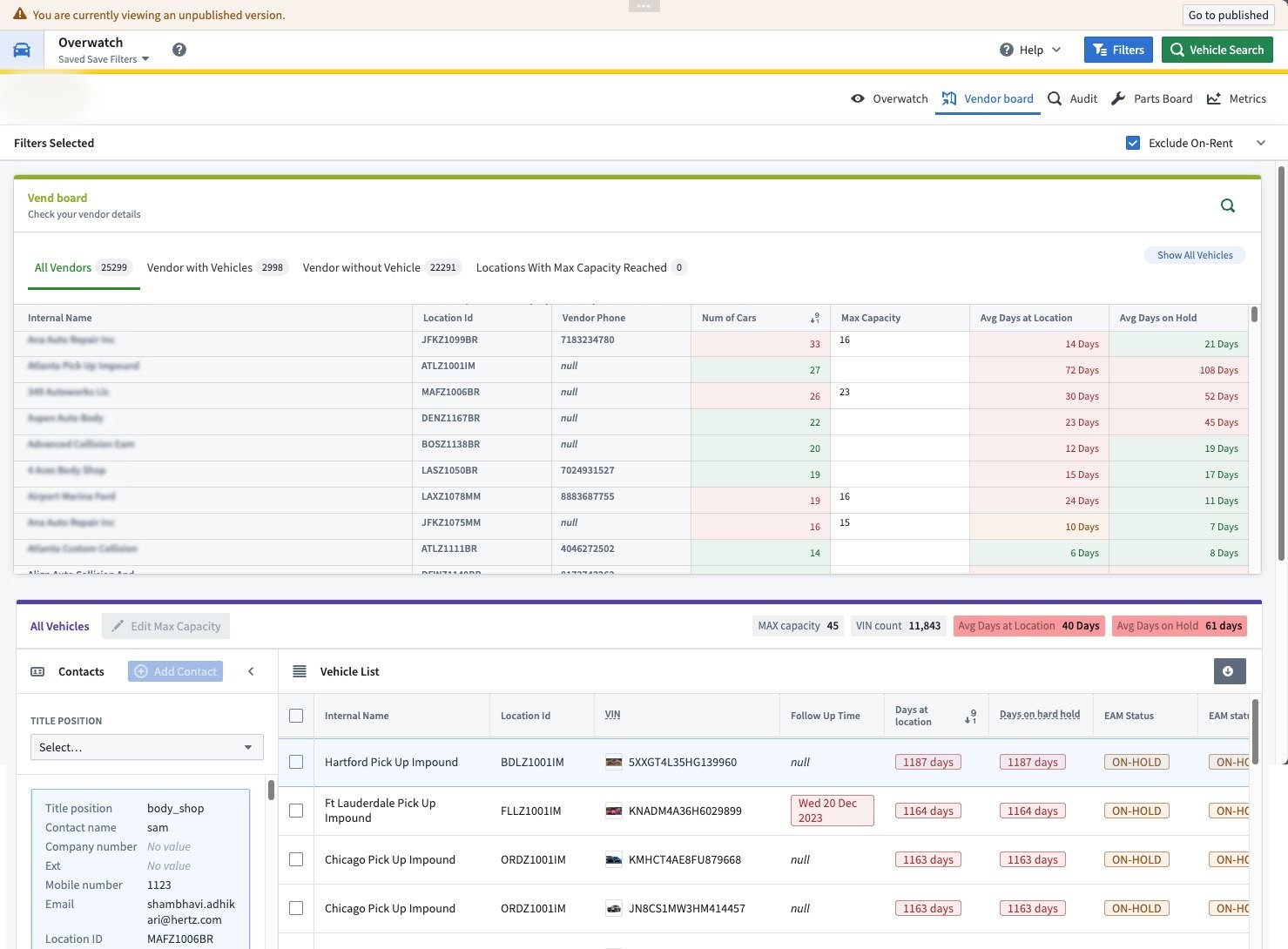
Task: Sort by Num of Cars sort icon
Action: coord(815,318)
